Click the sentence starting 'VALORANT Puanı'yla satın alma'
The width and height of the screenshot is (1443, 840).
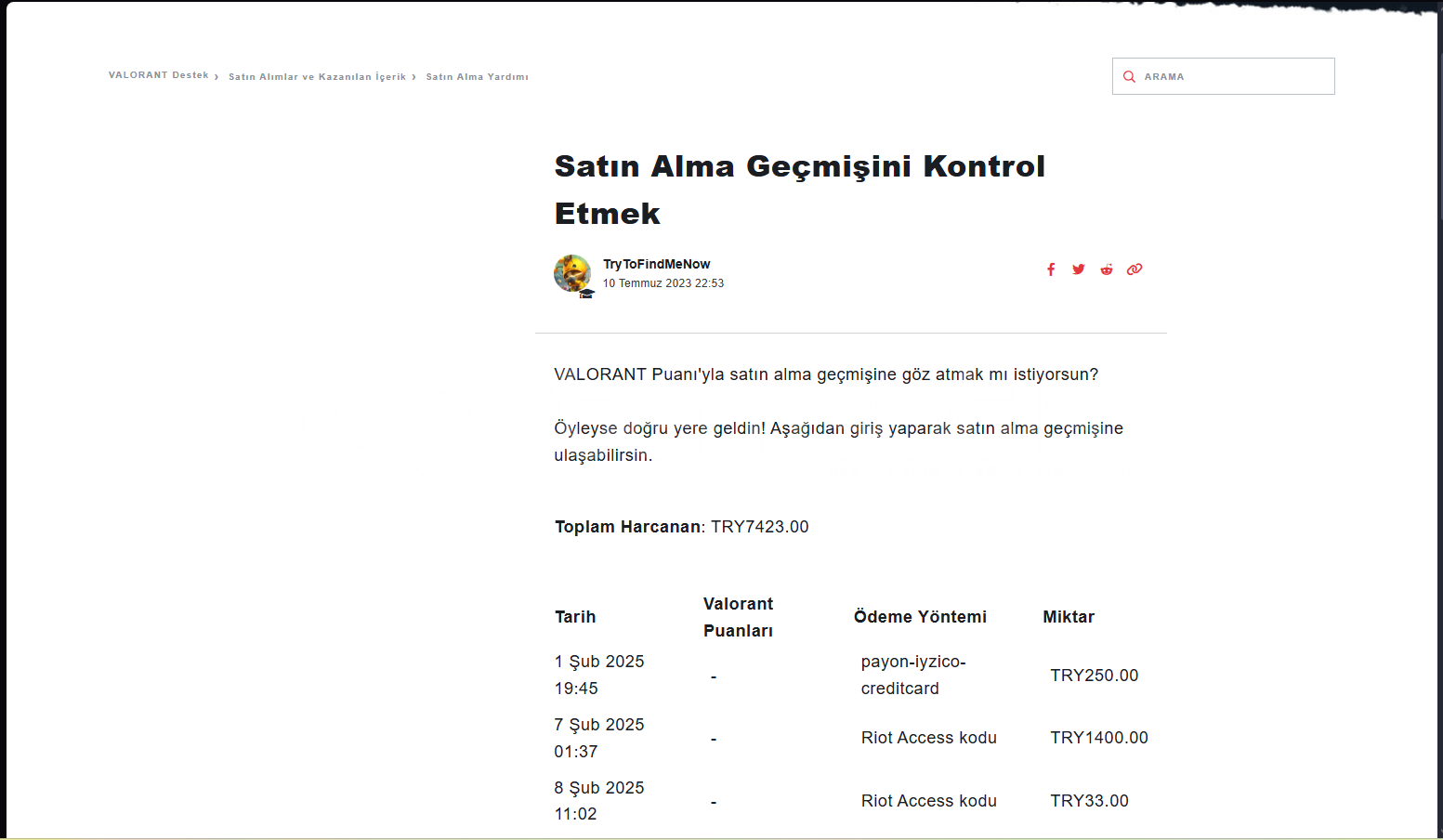tap(826, 374)
